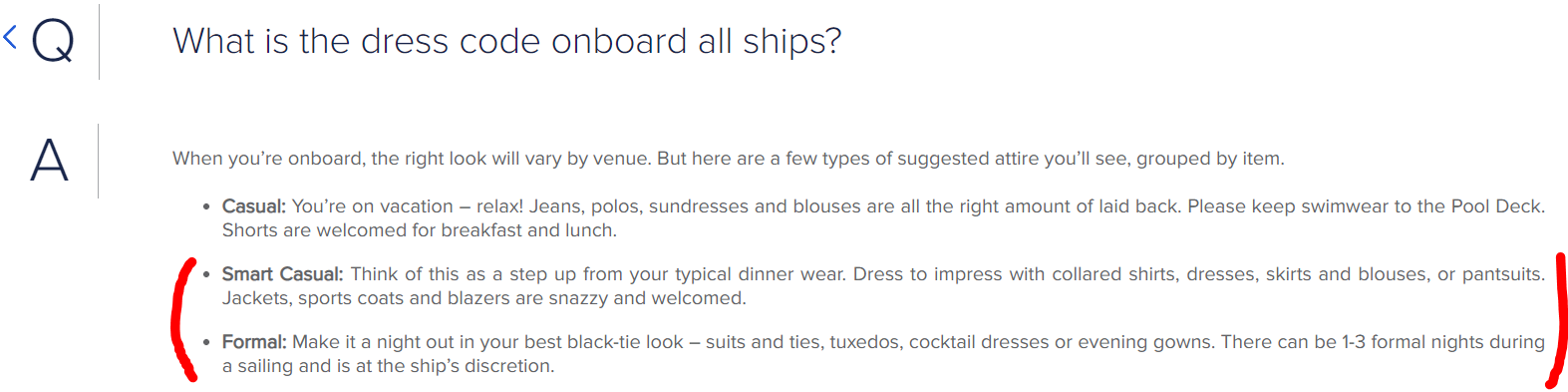Click the back chevron beside the Q
The image size is (1568, 392).
pos(10,38)
